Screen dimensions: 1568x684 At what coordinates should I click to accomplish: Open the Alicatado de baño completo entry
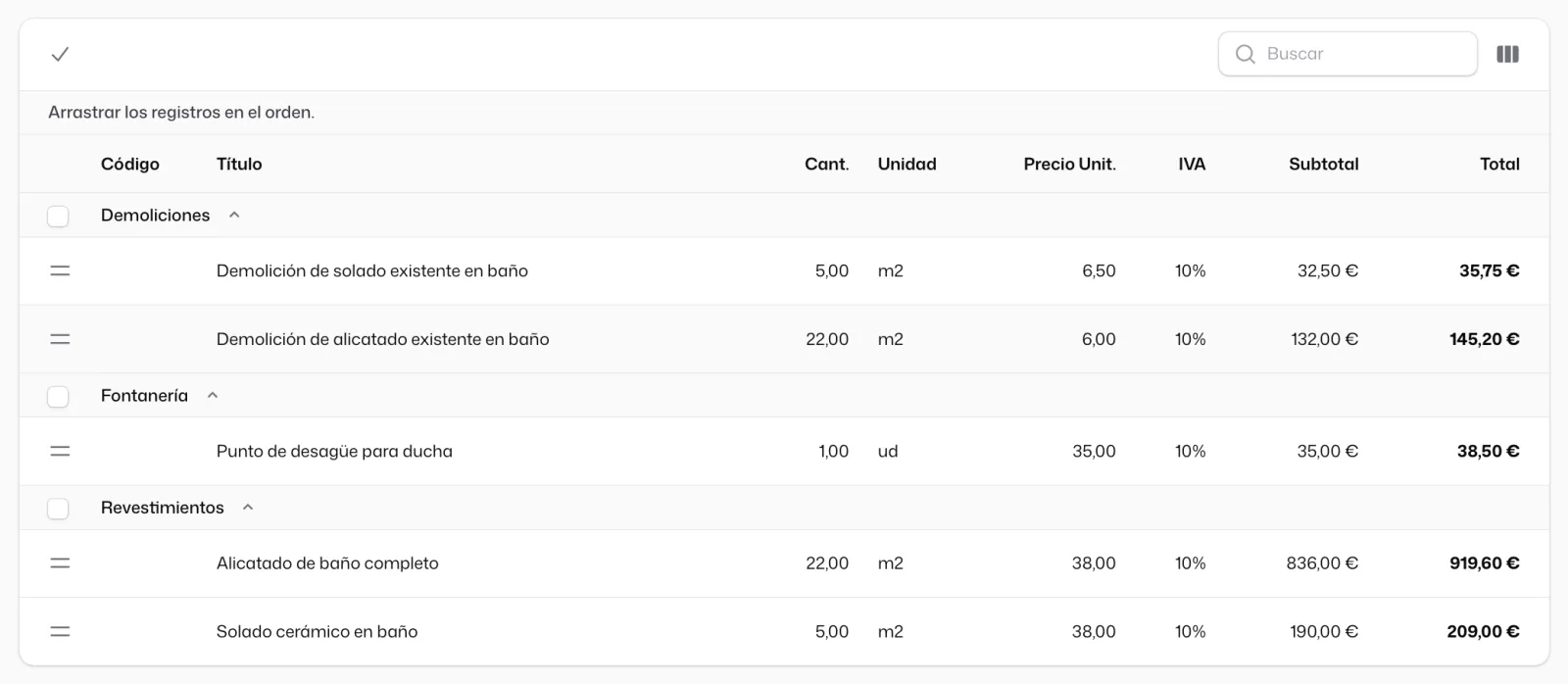pyautogui.click(x=327, y=563)
